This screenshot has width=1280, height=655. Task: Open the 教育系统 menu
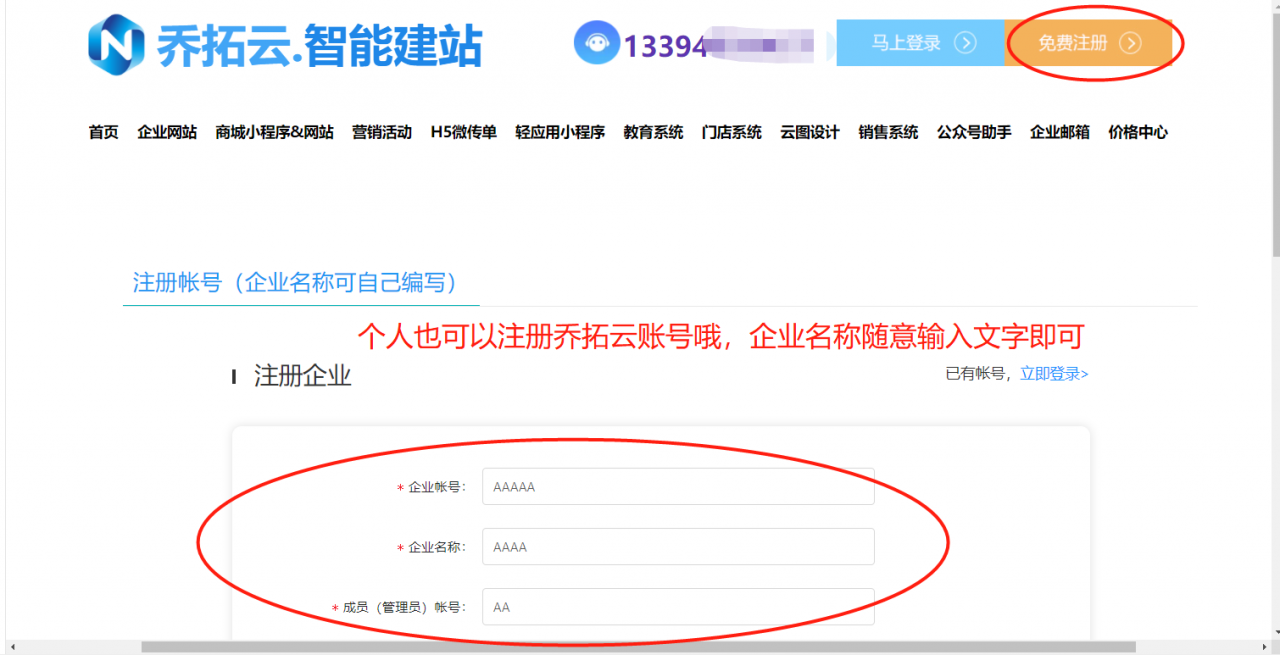(651, 131)
